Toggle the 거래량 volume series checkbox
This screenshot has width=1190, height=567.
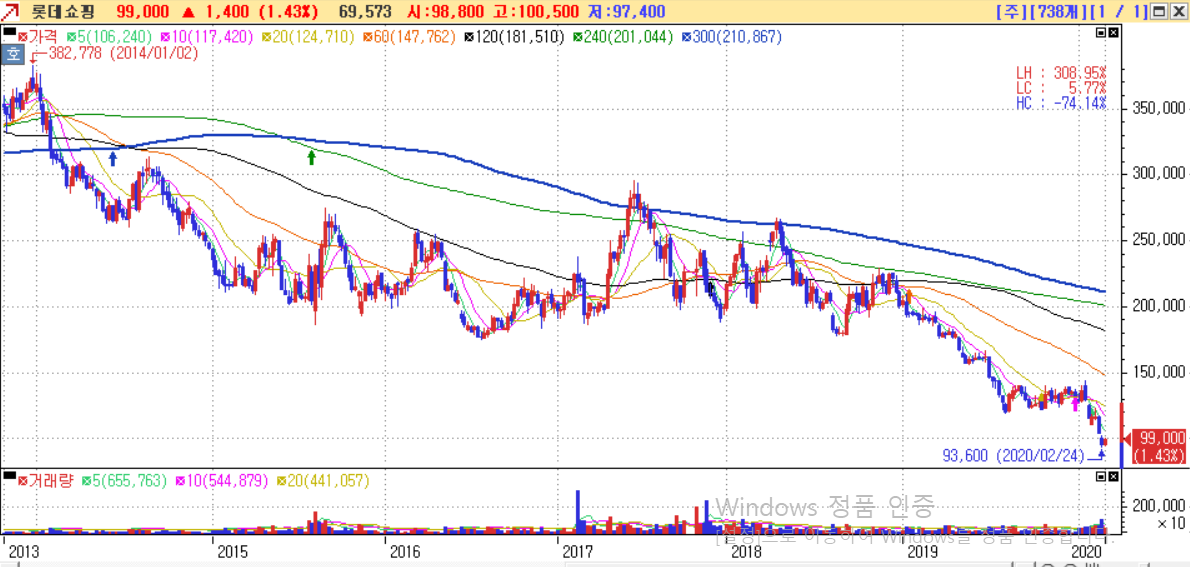pos(22,480)
